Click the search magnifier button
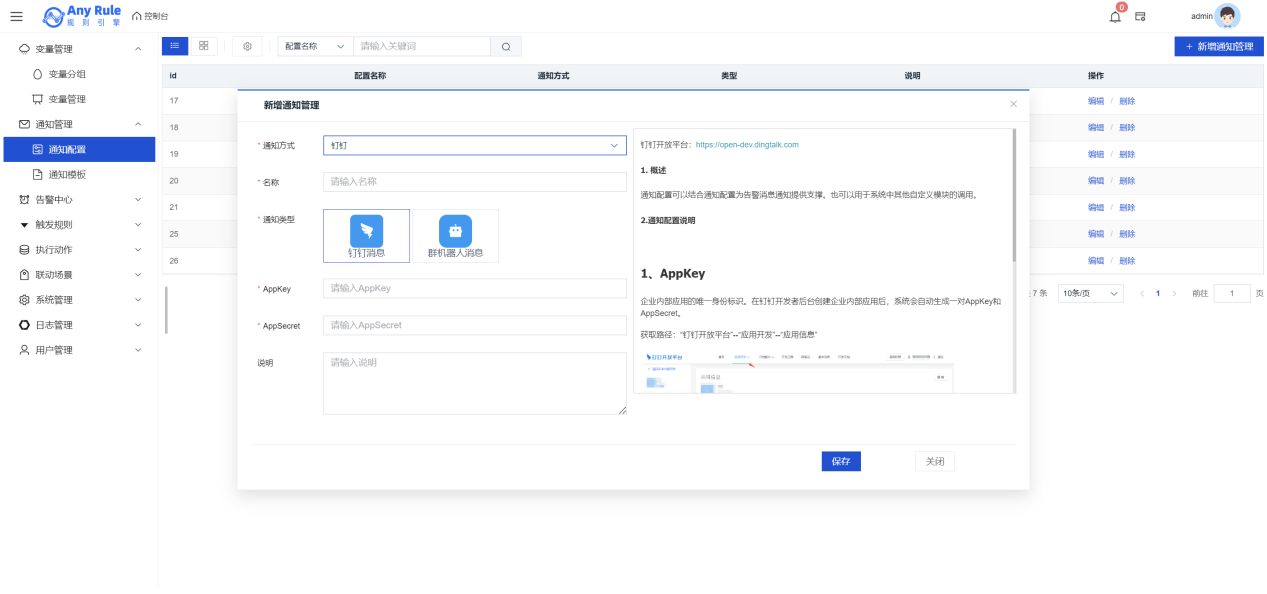1267x594 pixels. pos(506,46)
